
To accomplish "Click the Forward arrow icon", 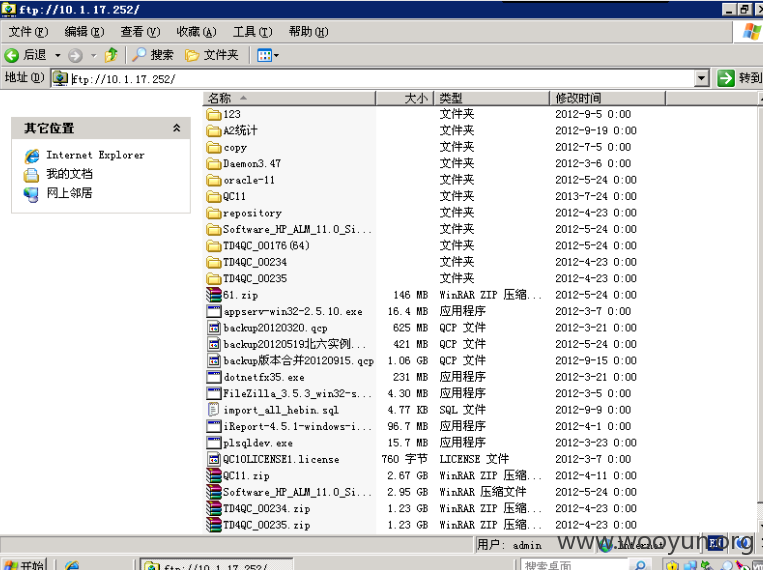I will [x=75, y=55].
